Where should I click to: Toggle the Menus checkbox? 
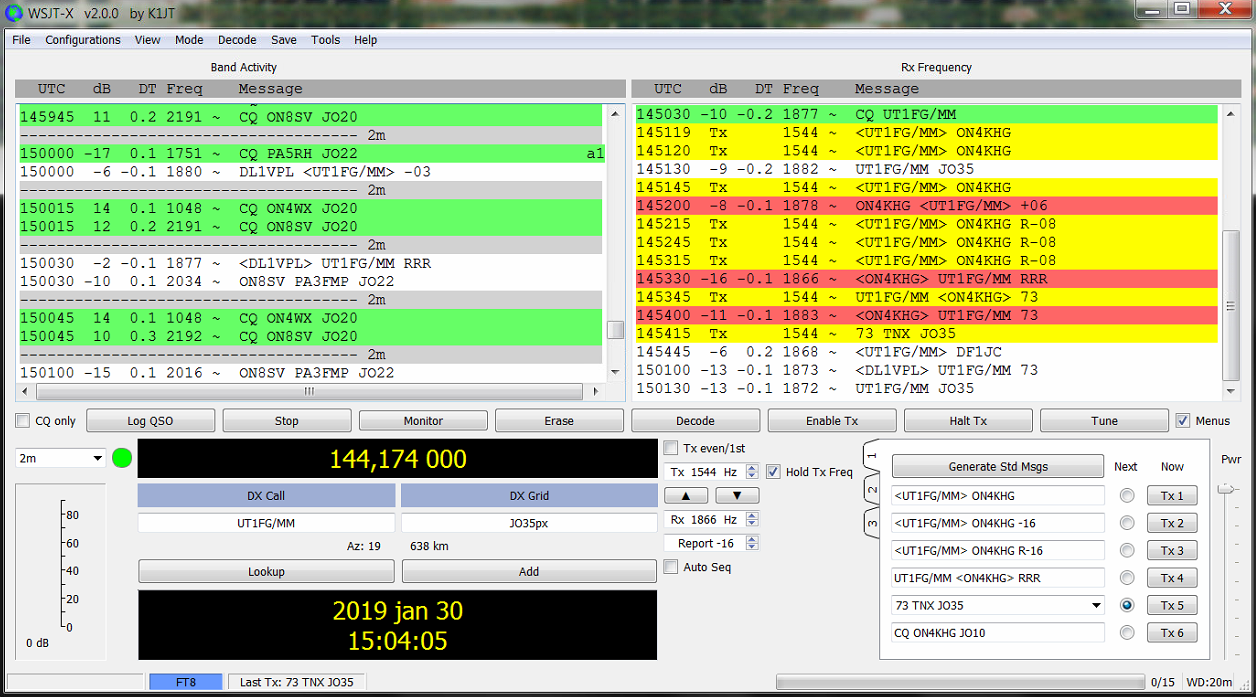coord(1183,421)
